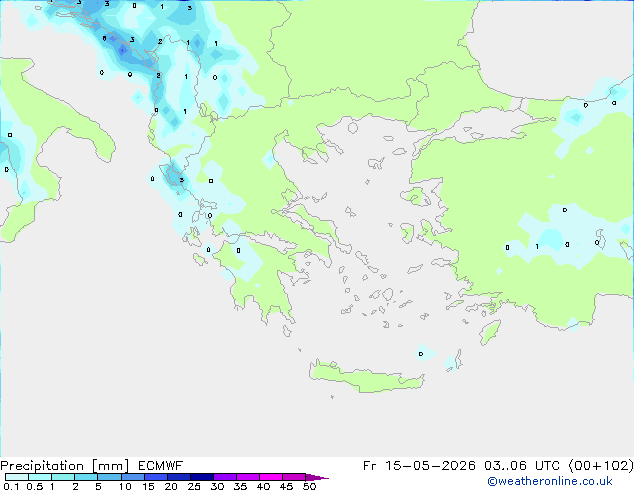Select the 'Precipitation [mm]' title text
Screen dimensions: 634x490
point(65,466)
